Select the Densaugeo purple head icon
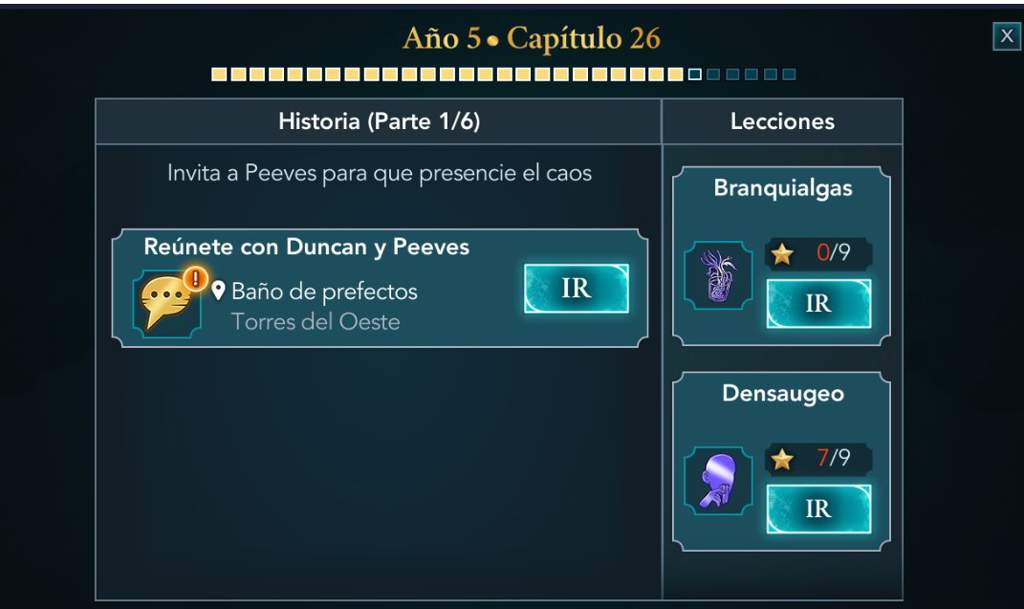 [718, 481]
